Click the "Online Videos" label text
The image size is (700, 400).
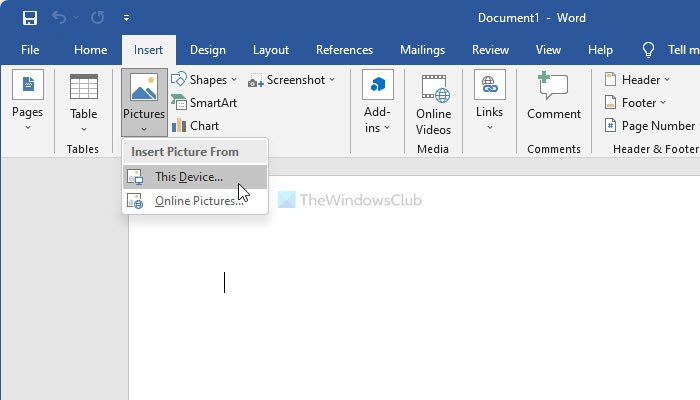coord(433,122)
